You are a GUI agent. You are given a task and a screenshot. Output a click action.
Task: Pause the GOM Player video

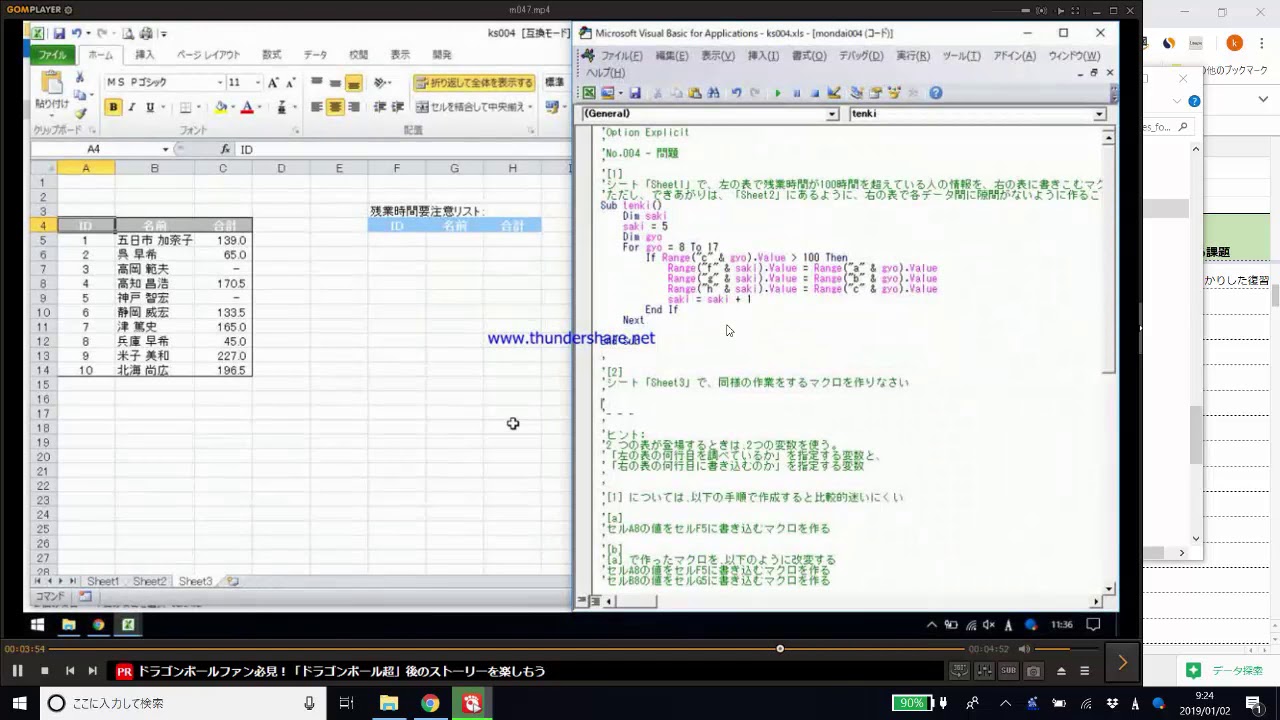pyautogui.click(x=17, y=671)
